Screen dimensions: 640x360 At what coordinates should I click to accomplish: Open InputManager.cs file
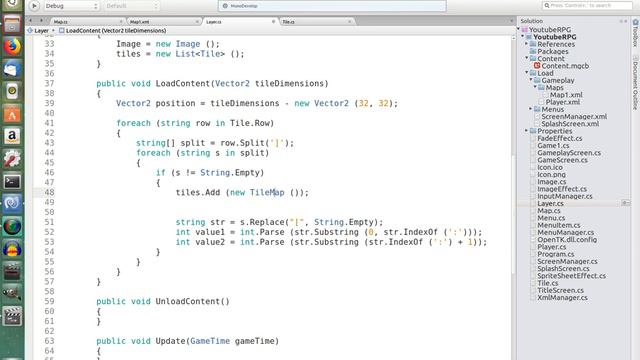point(564,196)
